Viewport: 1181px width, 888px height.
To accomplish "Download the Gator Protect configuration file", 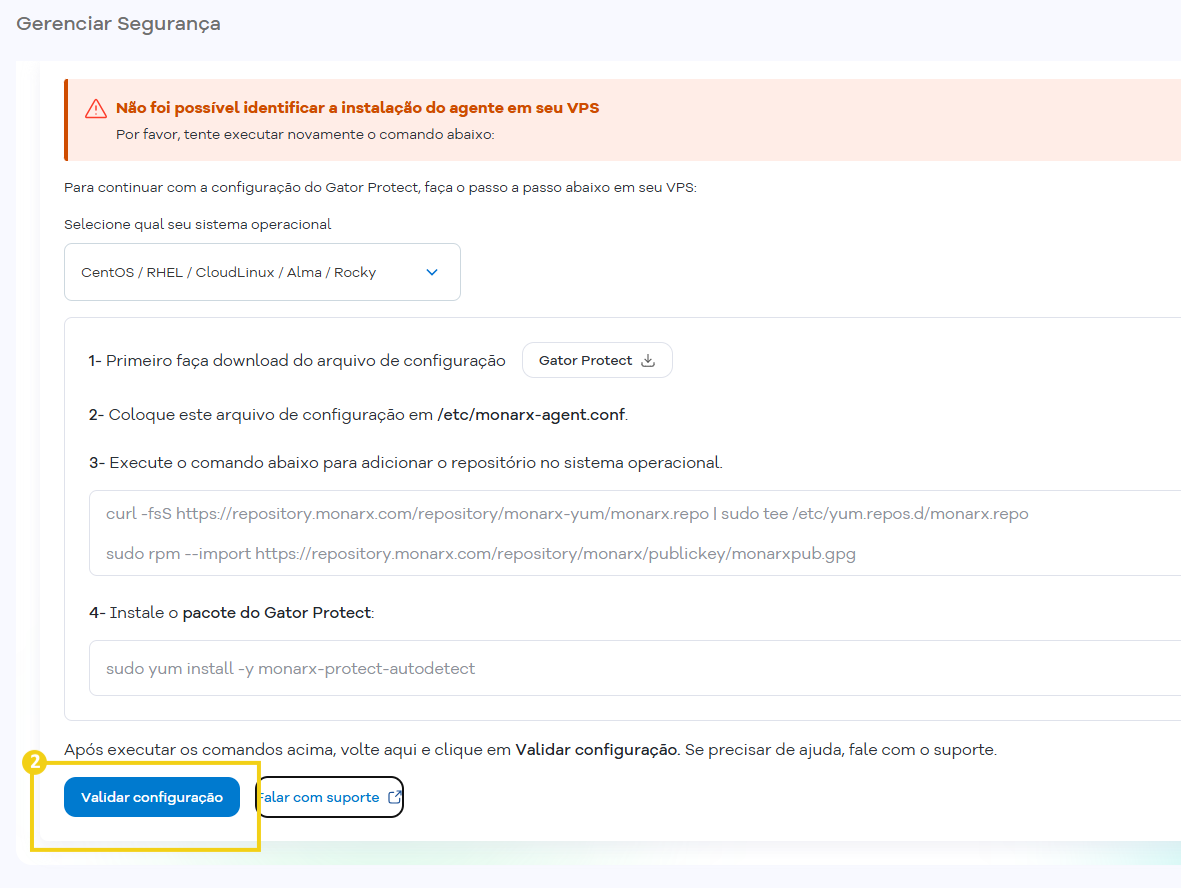I will 597,360.
